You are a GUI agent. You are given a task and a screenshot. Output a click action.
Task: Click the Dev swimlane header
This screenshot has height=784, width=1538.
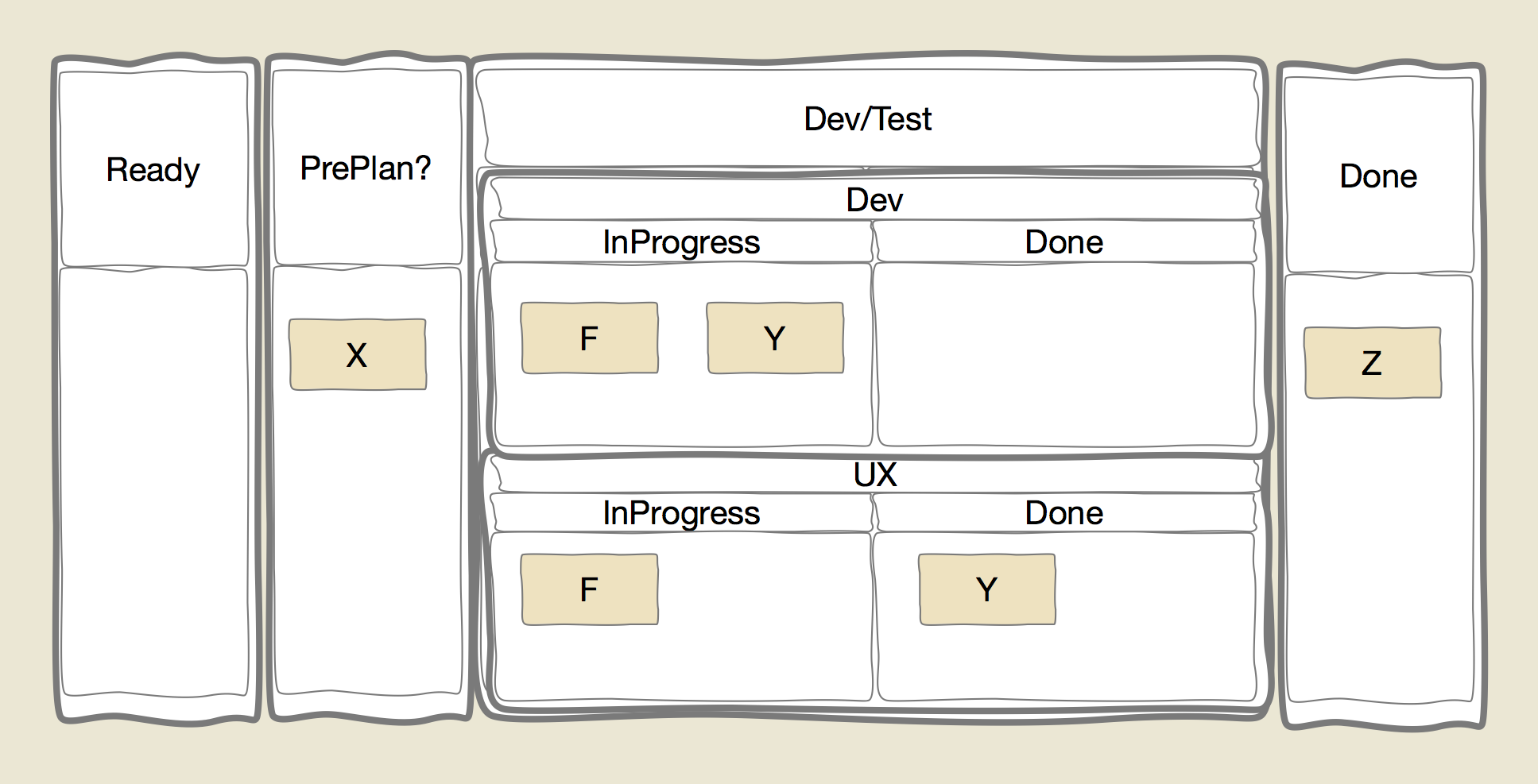[x=875, y=199]
